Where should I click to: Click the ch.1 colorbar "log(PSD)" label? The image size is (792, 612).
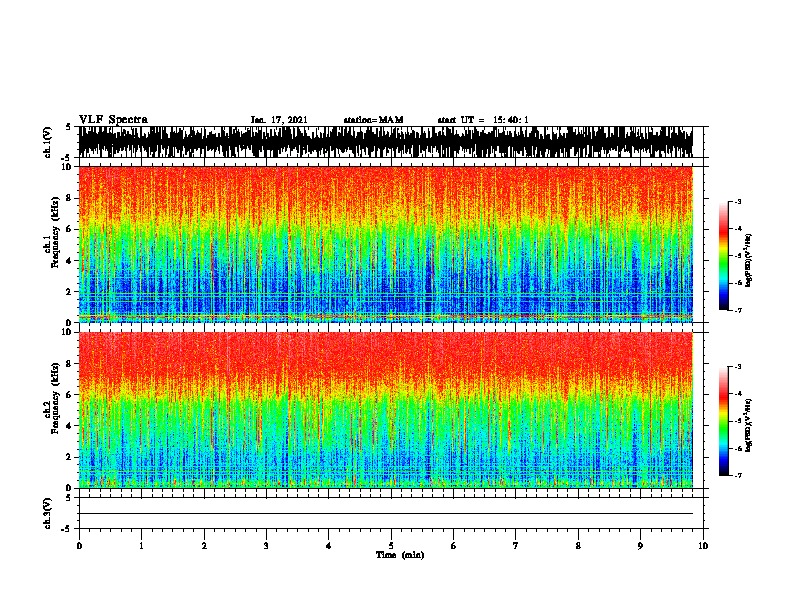748,260
